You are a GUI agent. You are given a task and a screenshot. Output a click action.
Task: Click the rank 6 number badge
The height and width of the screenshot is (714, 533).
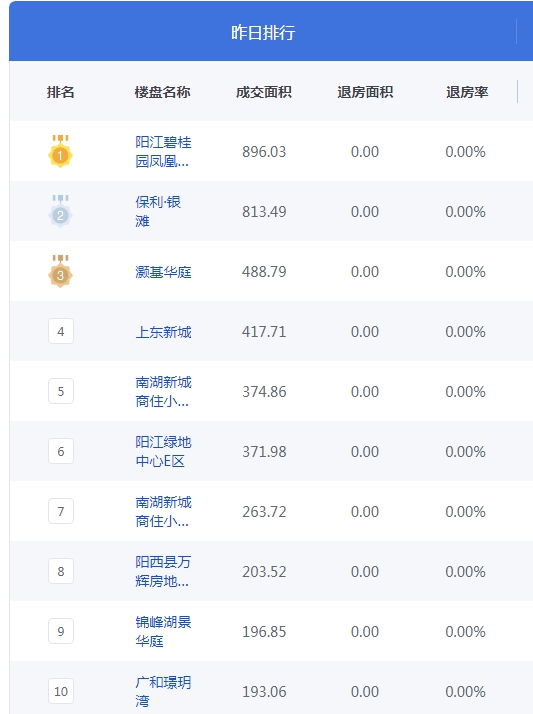(61, 451)
